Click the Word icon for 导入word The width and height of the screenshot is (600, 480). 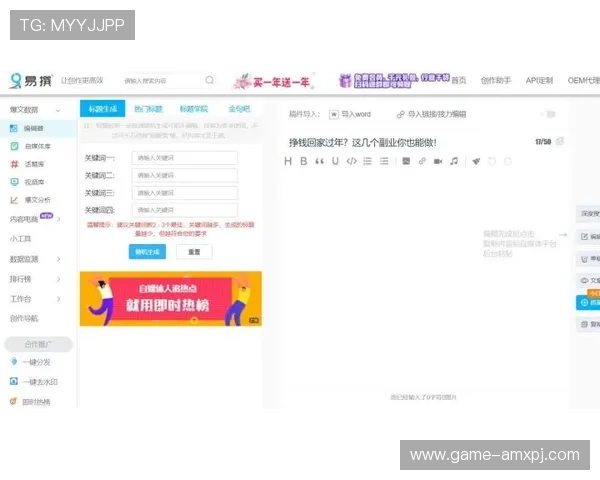(x=334, y=114)
